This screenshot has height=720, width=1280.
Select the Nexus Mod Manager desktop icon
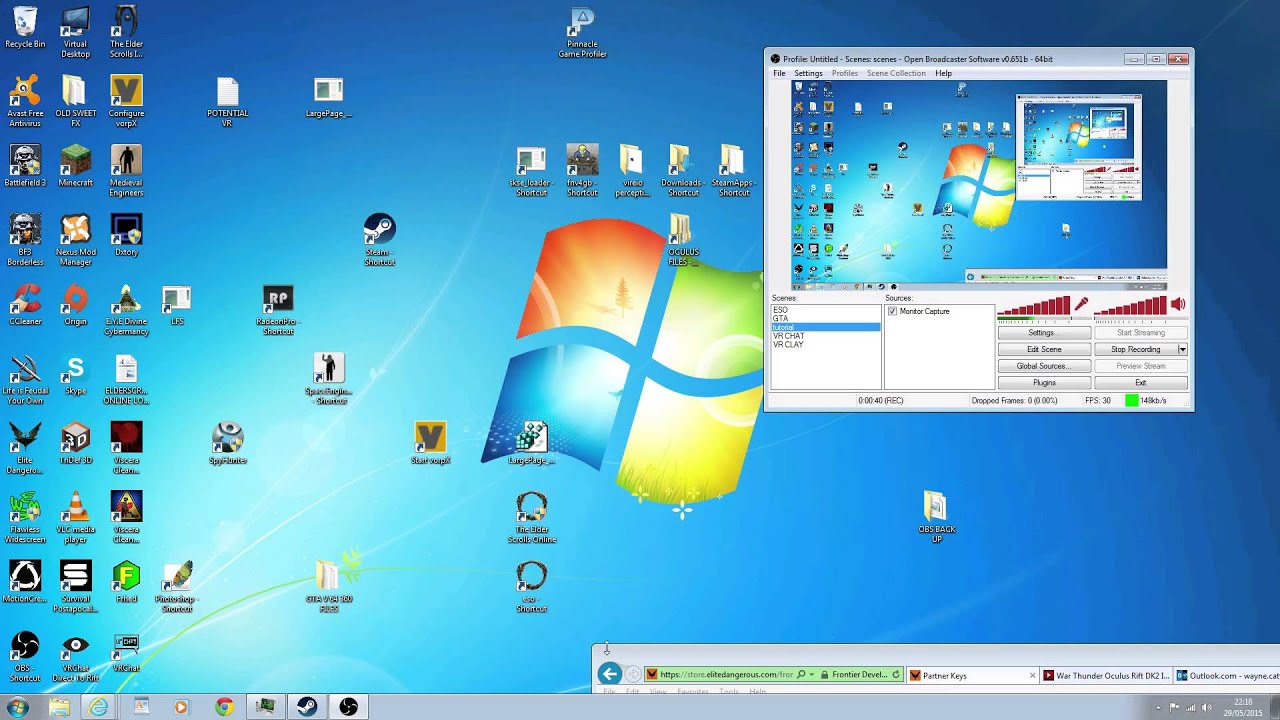tap(75, 240)
